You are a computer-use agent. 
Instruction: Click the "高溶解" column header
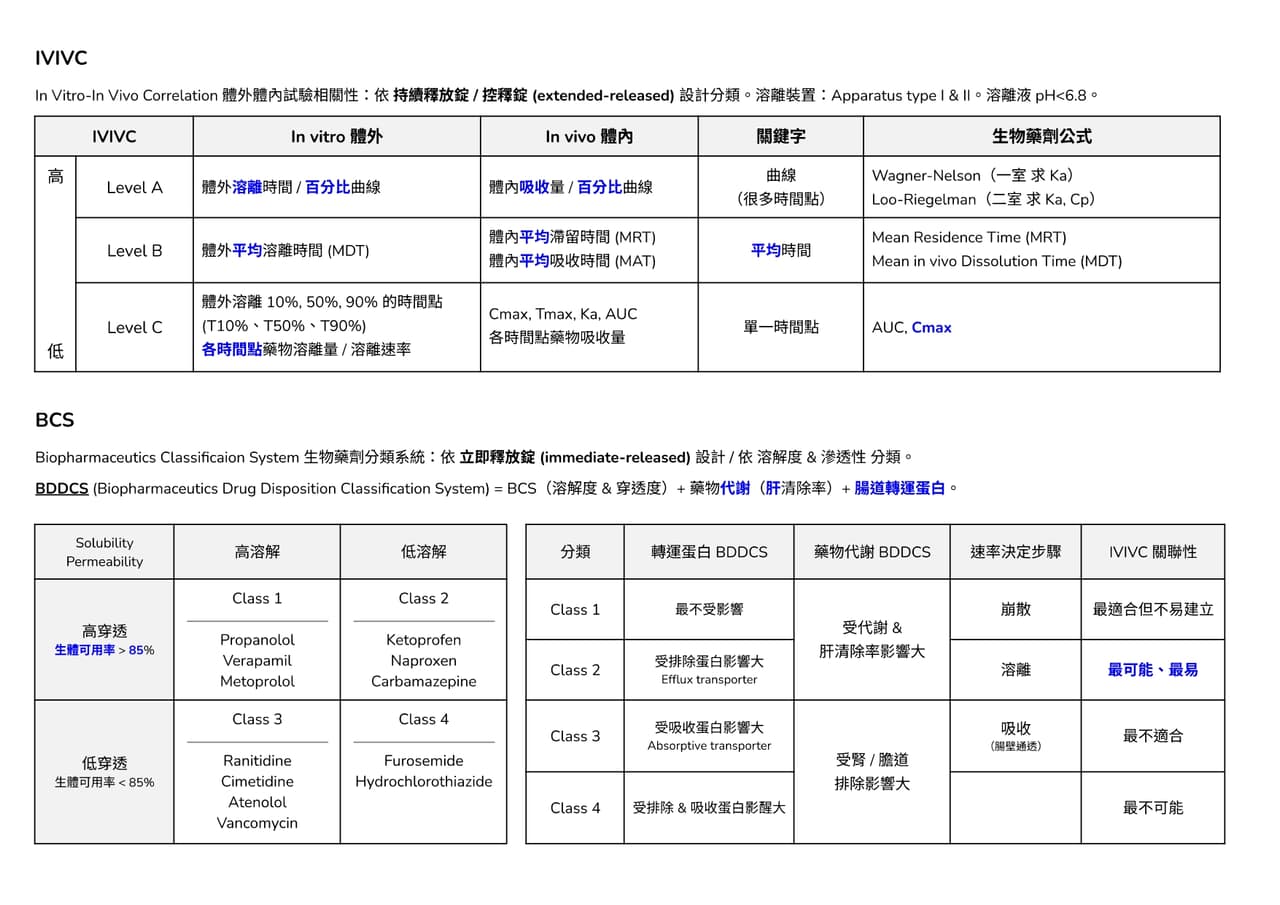click(257, 551)
